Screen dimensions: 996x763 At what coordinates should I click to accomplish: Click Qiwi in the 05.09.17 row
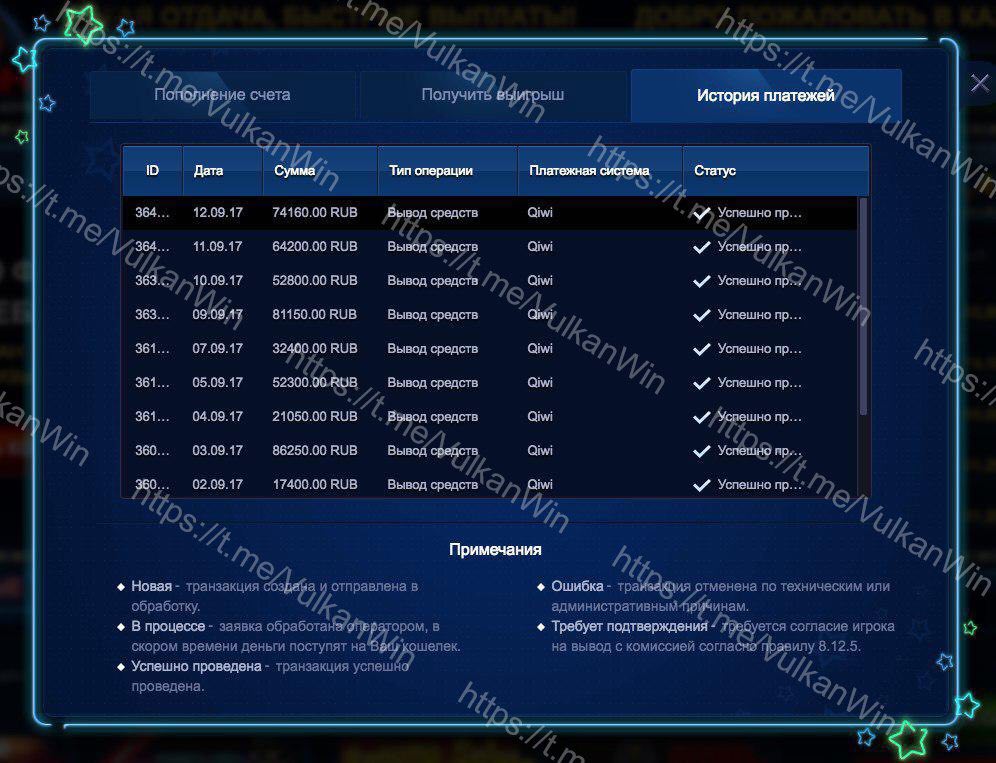(540, 382)
